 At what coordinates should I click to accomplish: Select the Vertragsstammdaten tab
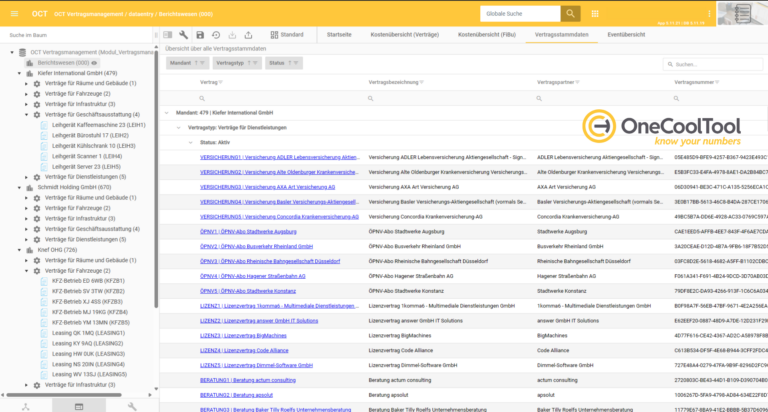click(561, 35)
